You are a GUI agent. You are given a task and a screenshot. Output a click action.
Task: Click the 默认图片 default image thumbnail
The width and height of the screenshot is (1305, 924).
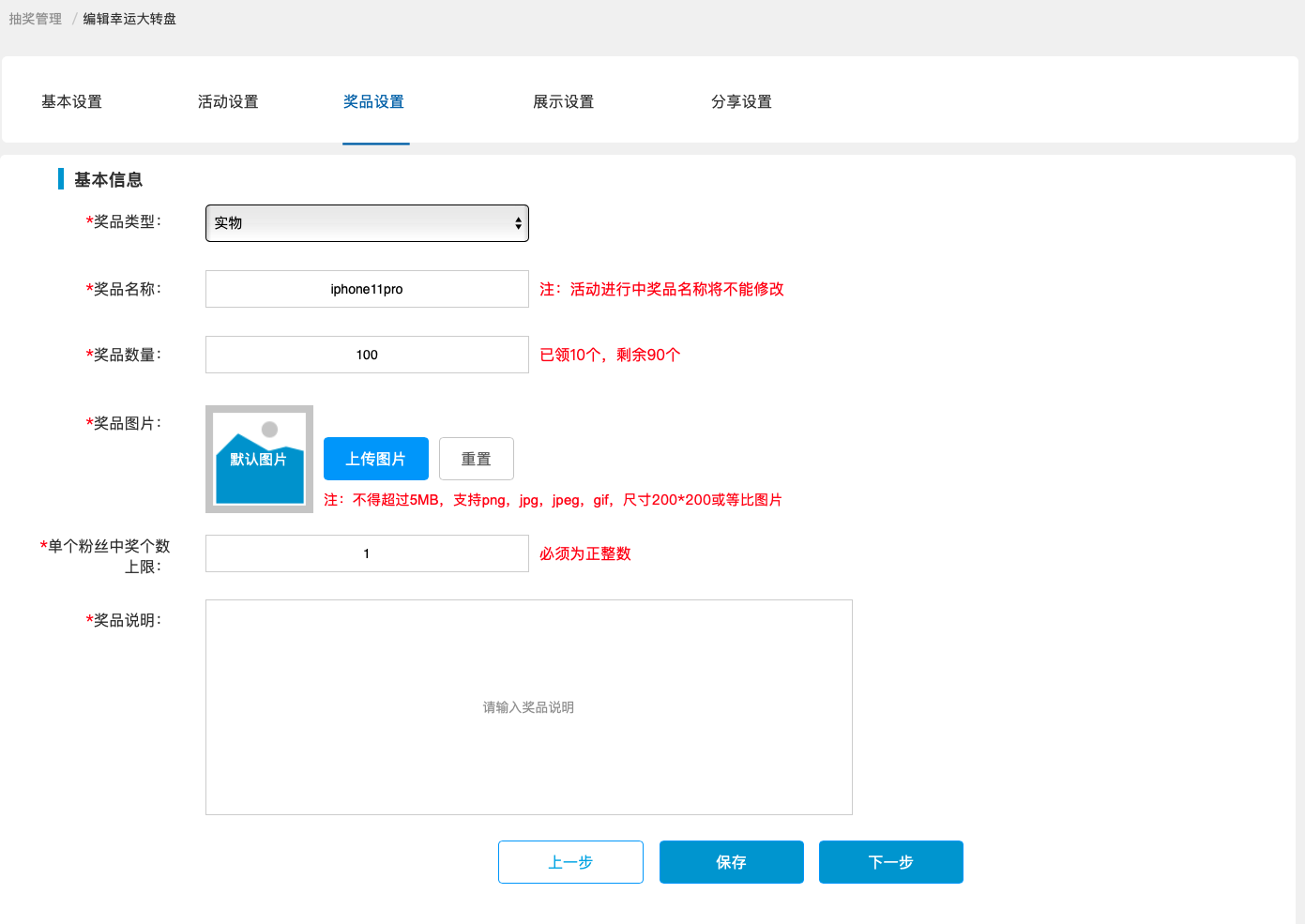pyautogui.click(x=259, y=459)
